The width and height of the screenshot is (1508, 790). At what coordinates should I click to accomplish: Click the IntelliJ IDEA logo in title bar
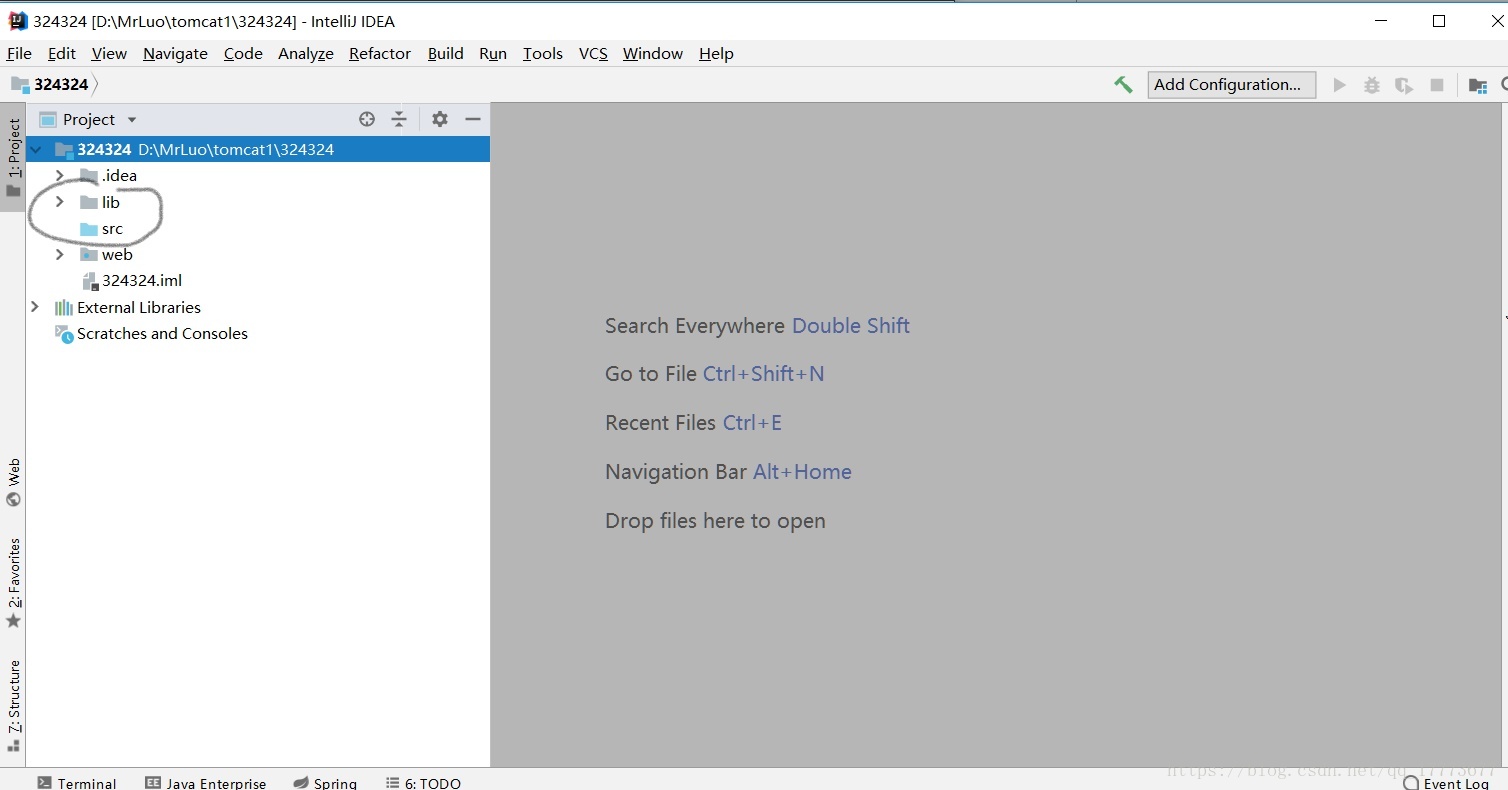(x=17, y=21)
